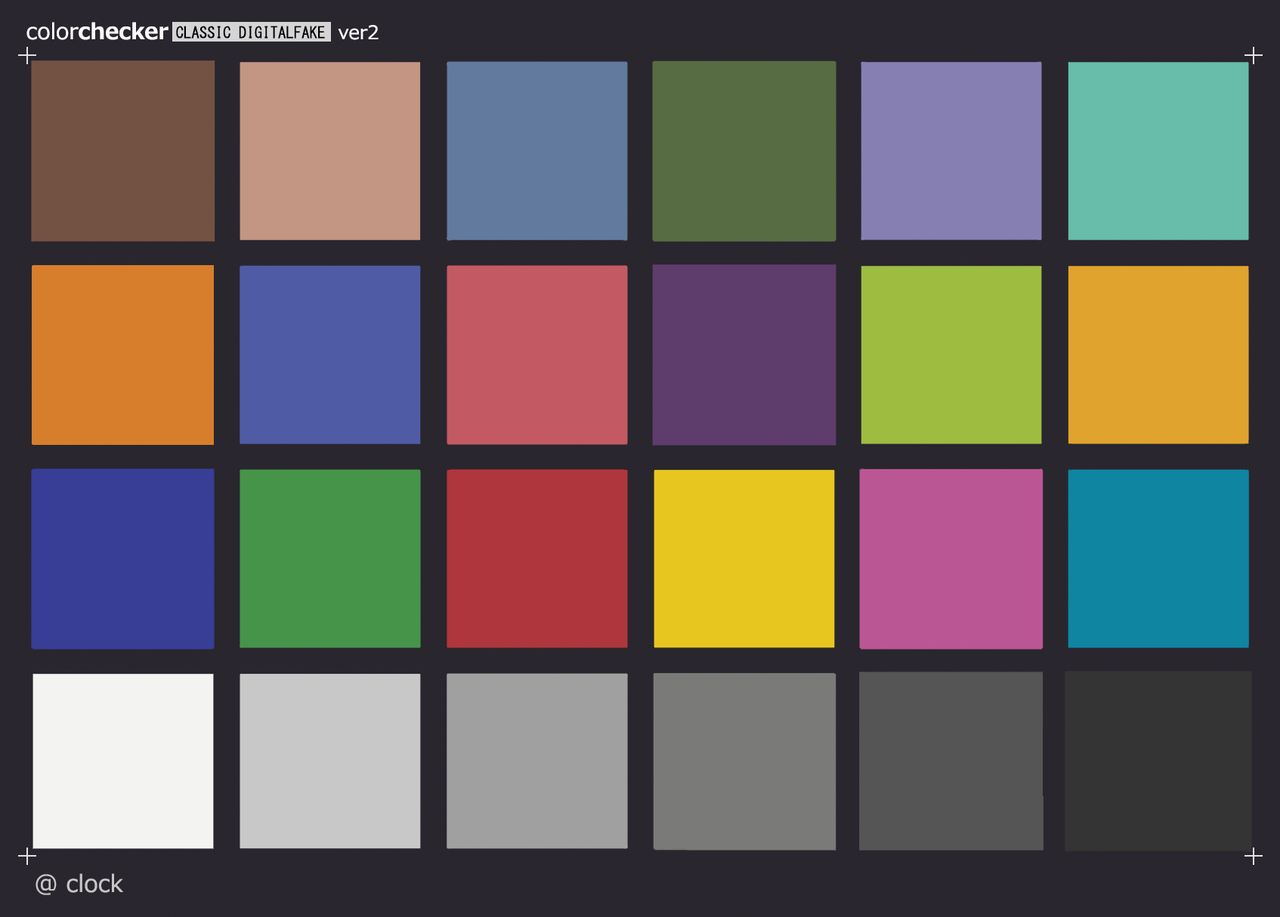Image resolution: width=1280 pixels, height=917 pixels.
Task: Choose the magenta pink swatch
Action: coord(951,559)
